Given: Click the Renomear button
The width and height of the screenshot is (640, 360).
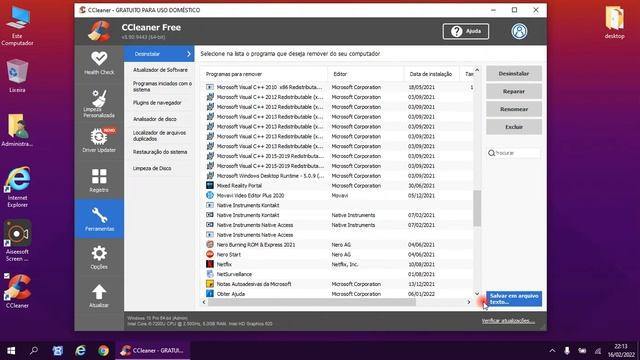Looking at the screenshot, I should point(514,109).
